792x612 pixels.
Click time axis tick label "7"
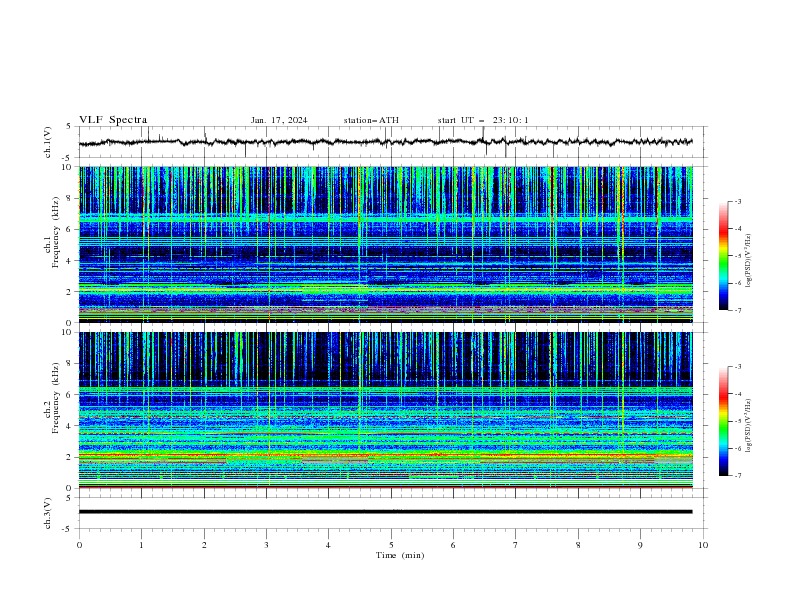(516, 545)
